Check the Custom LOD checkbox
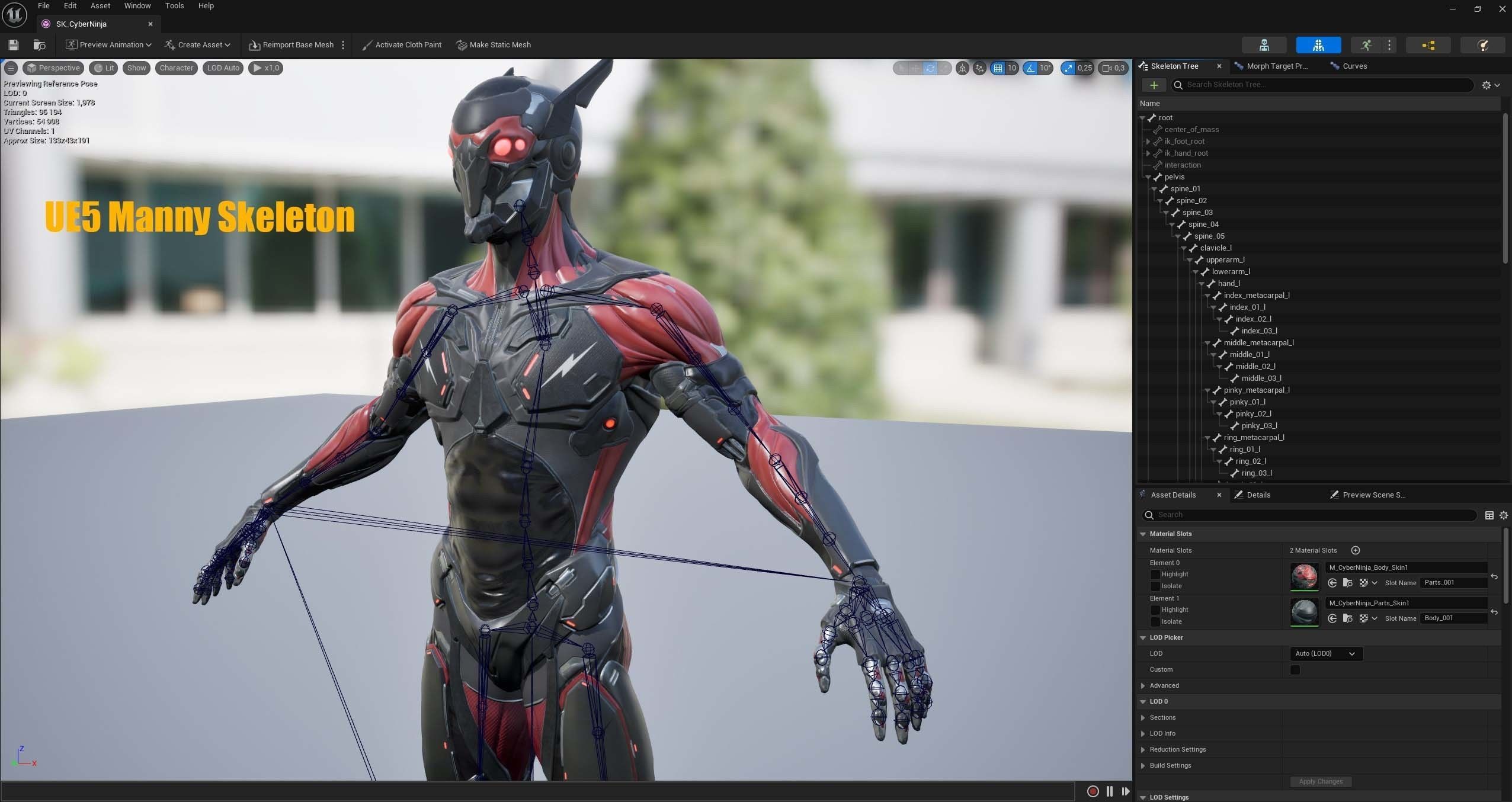Screen dimensions: 1512x802 (x=1295, y=670)
